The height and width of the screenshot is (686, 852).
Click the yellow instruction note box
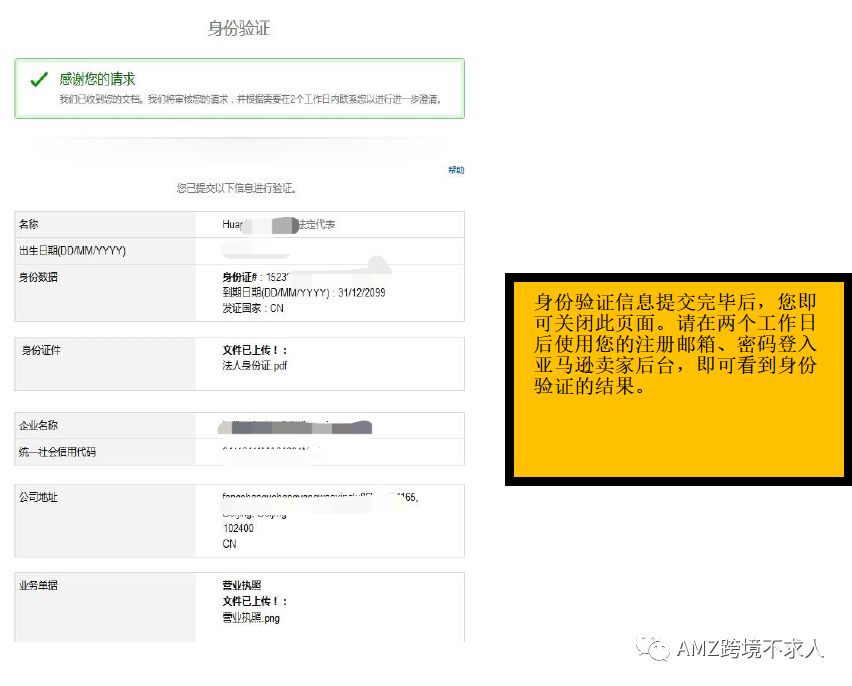(x=677, y=379)
